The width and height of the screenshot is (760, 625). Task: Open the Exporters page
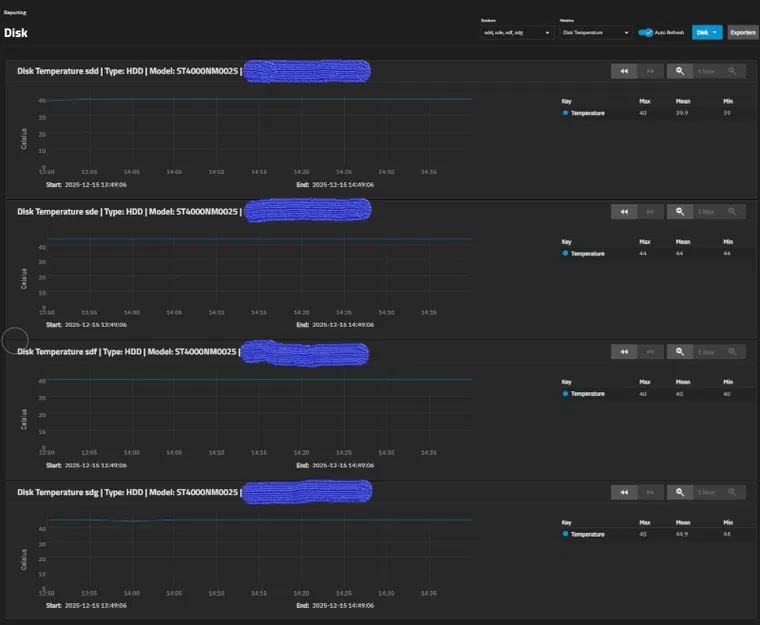point(743,32)
